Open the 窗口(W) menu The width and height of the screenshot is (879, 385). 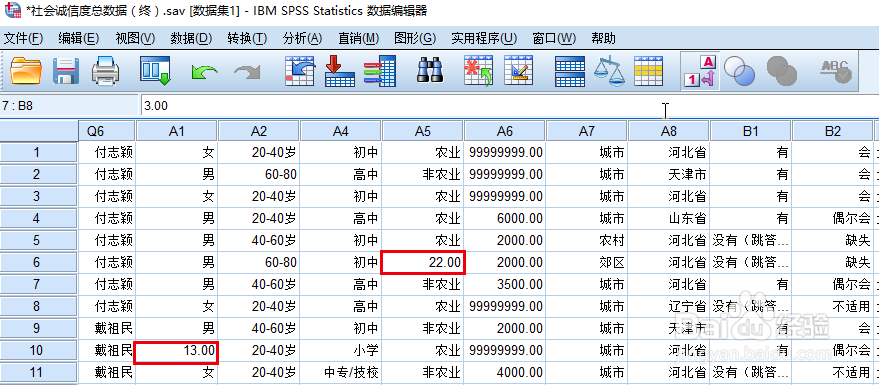pos(554,38)
